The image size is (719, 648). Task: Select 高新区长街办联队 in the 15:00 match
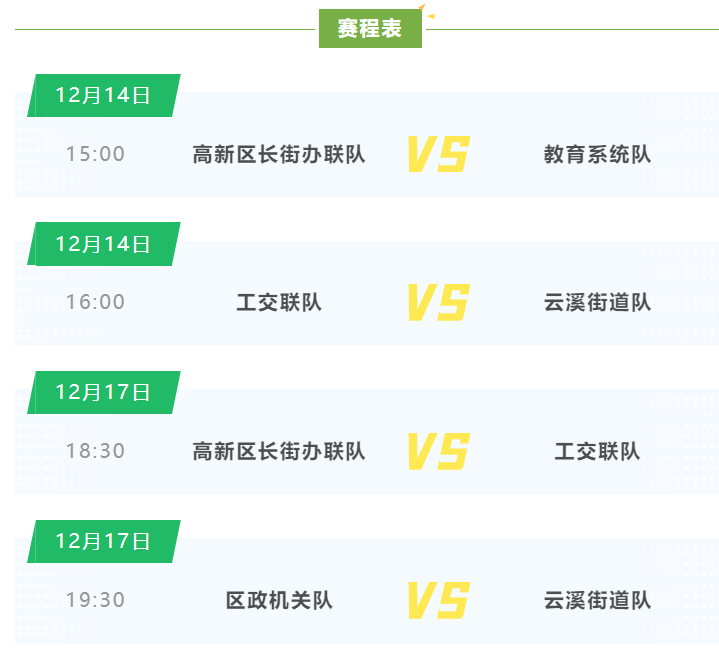tap(279, 154)
